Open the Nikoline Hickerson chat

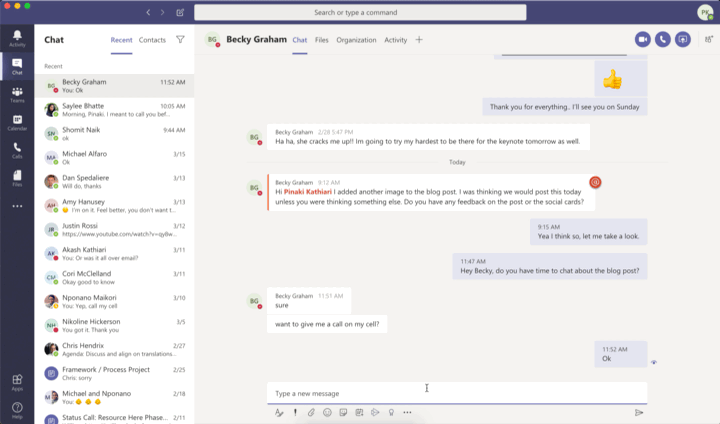tap(114, 325)
